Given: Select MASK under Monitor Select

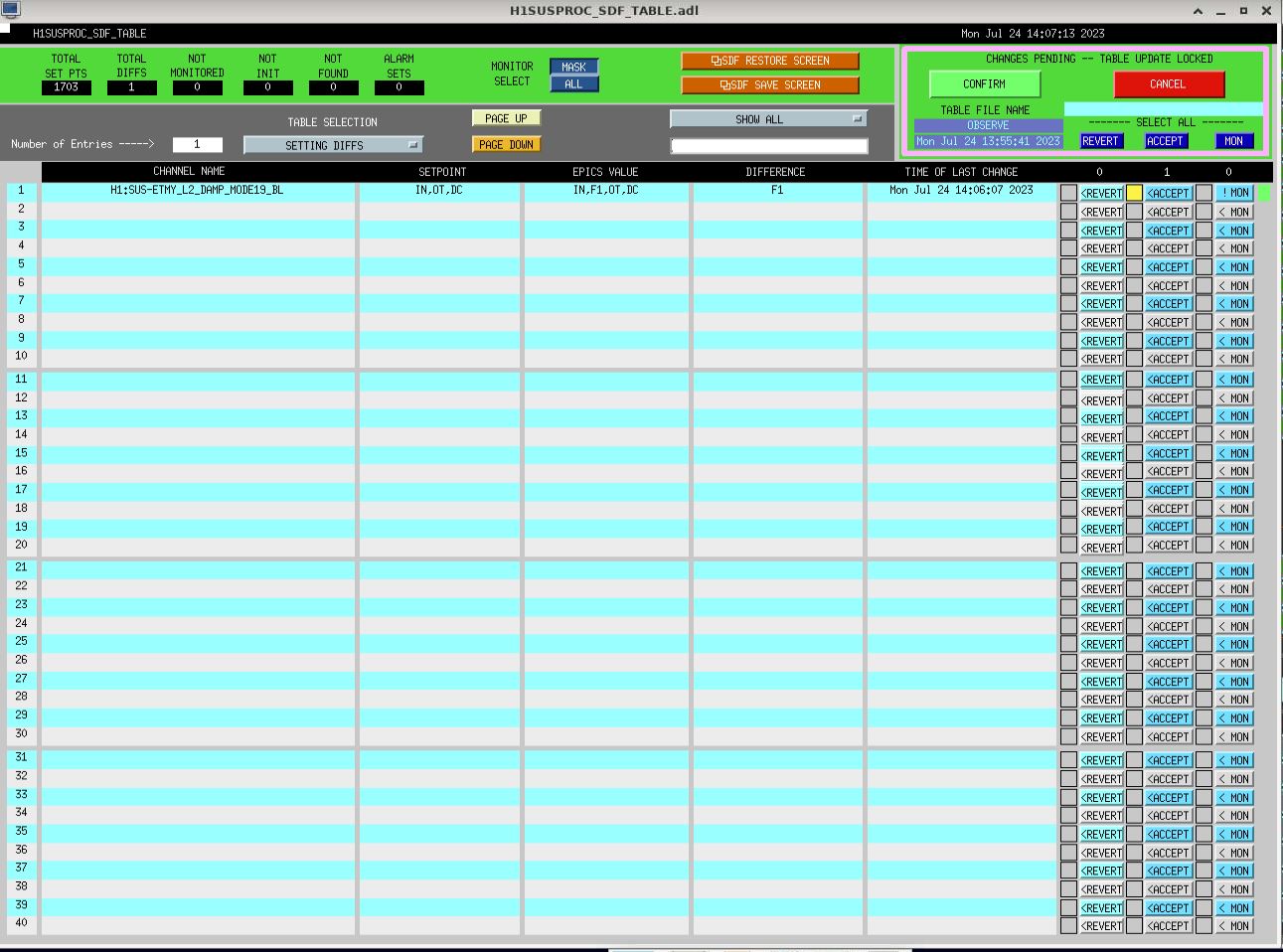Looking at the screenshot, I should [x=573, y=67].
